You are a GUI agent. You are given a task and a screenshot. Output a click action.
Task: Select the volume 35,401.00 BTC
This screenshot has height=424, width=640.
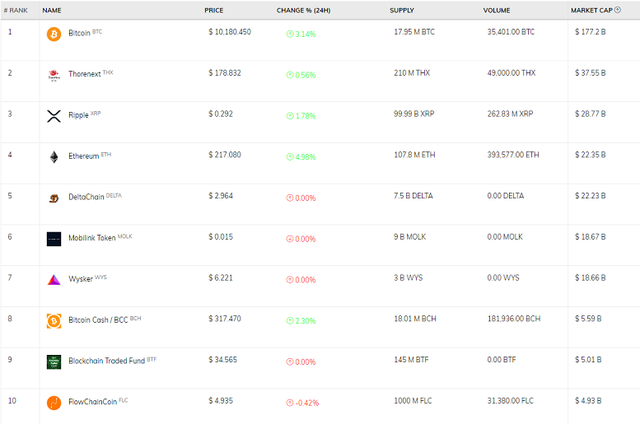pyautogui.click(x=511, y=32)
